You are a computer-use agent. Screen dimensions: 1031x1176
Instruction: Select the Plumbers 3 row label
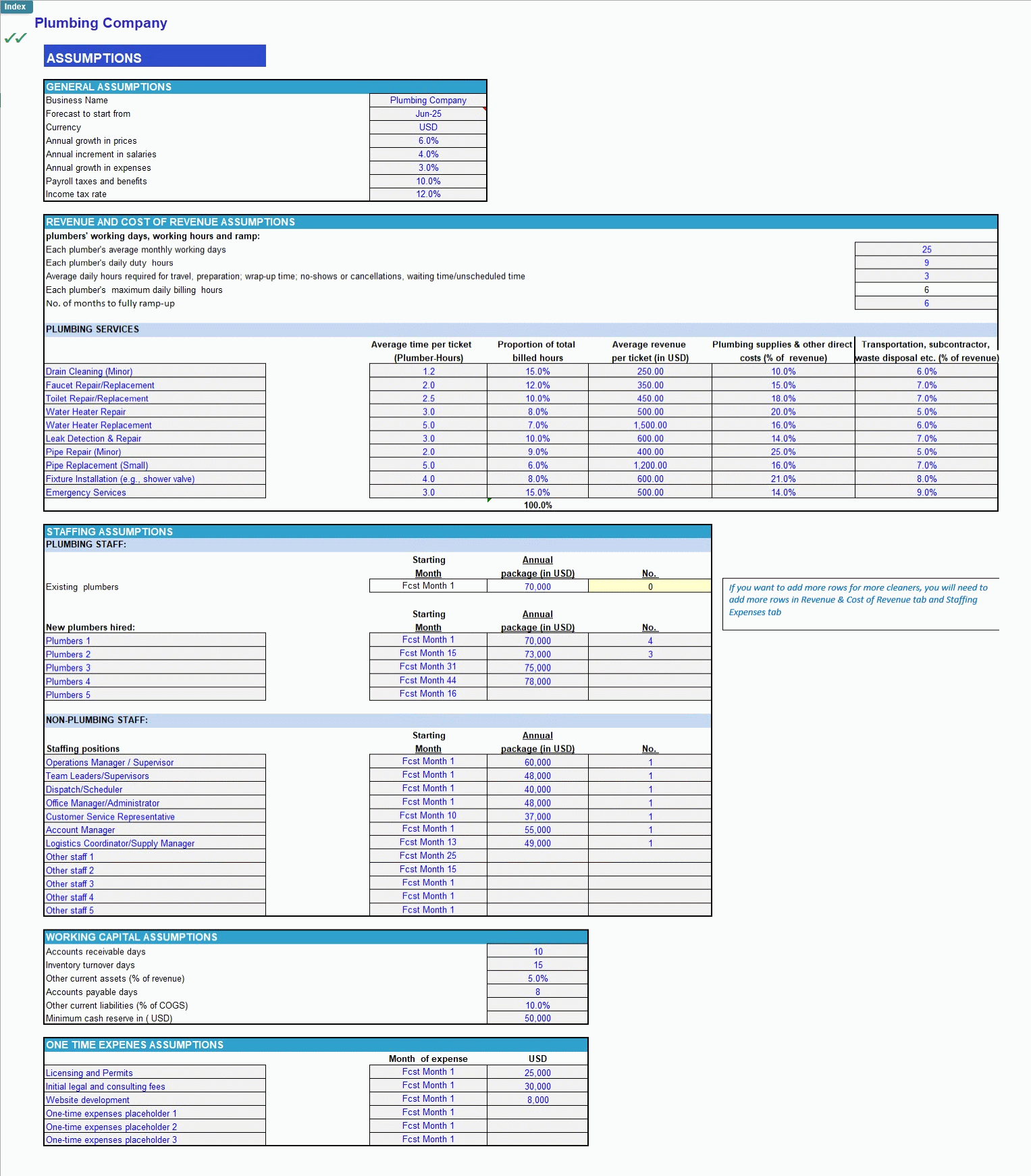tap(155, 668)
